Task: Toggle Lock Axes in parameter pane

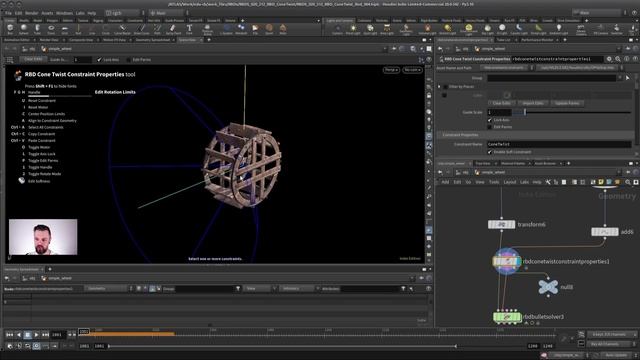Action: tap(489, 120)
